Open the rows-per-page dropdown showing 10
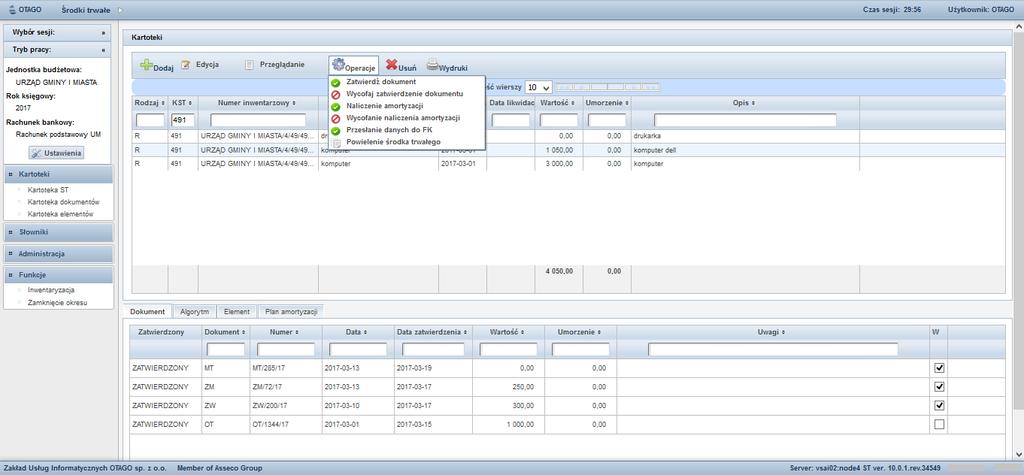Screen dimensions: 1024x475 pyautogui.click(x=539, y=88)
